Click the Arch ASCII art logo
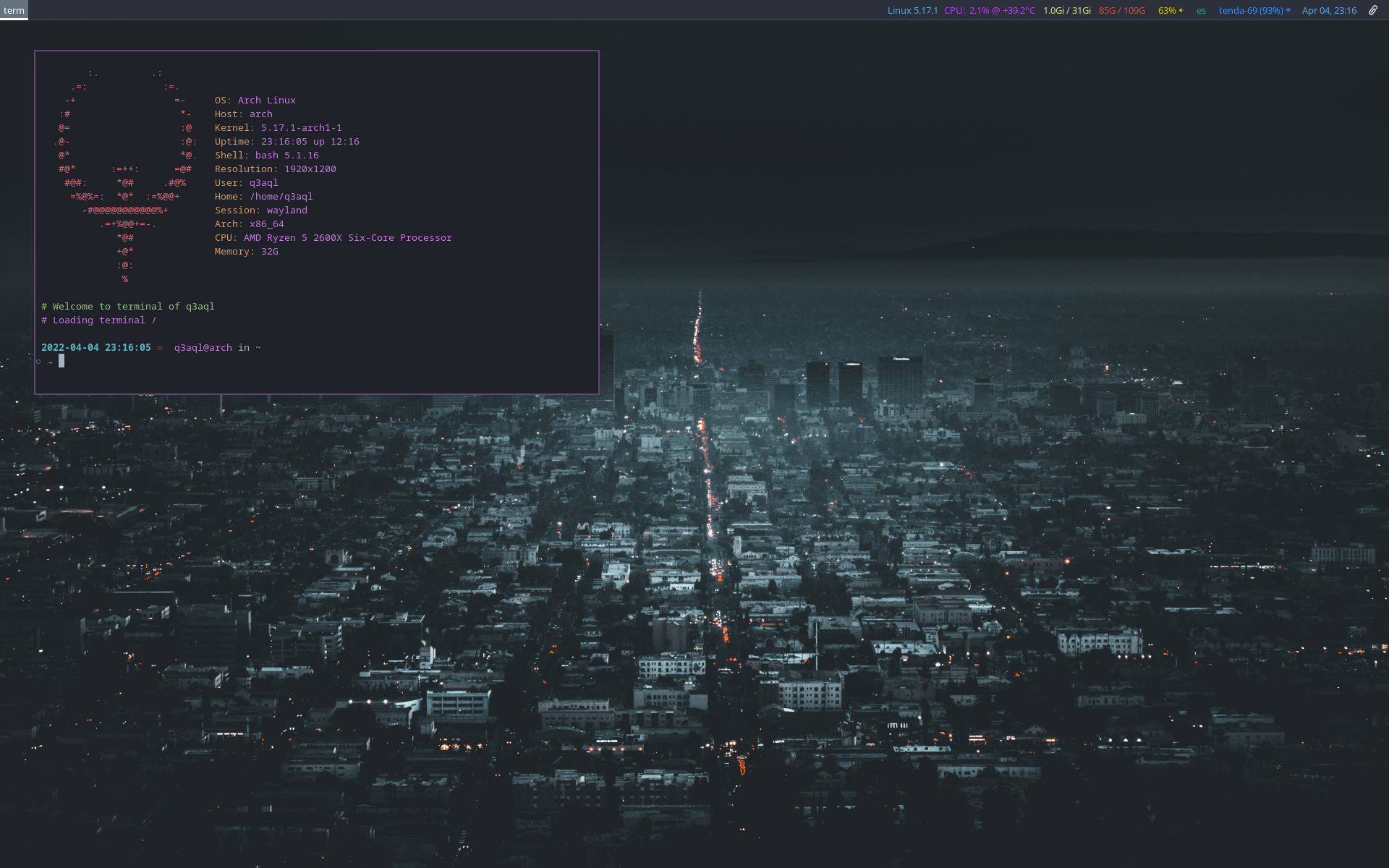 pyautogui.click(x=124, y=176)
